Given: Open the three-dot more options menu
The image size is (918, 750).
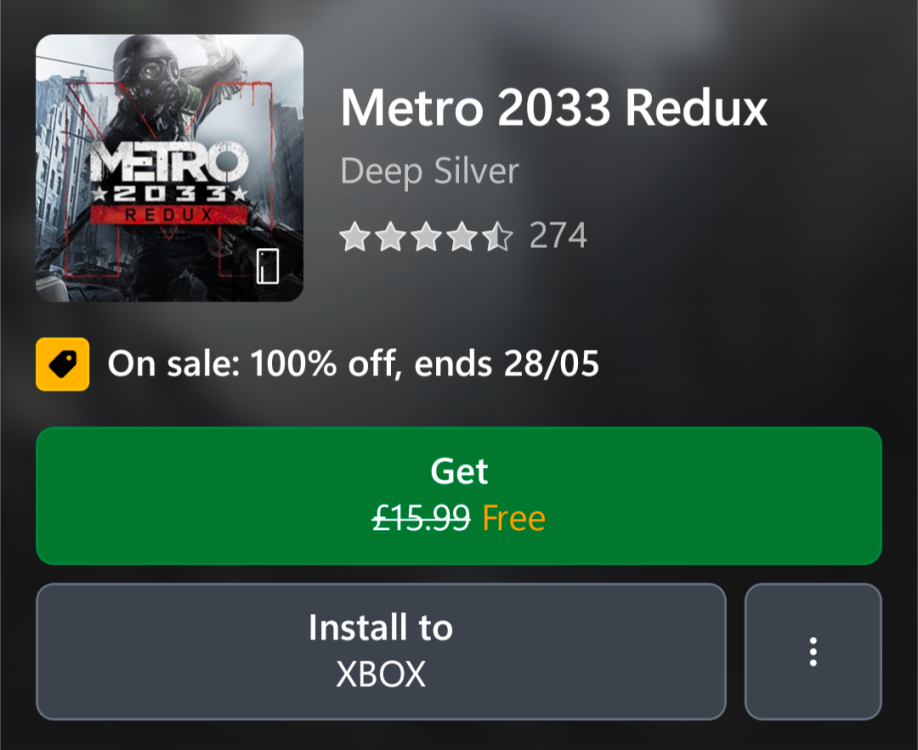Looking at the screenshot, I should 813,651.
